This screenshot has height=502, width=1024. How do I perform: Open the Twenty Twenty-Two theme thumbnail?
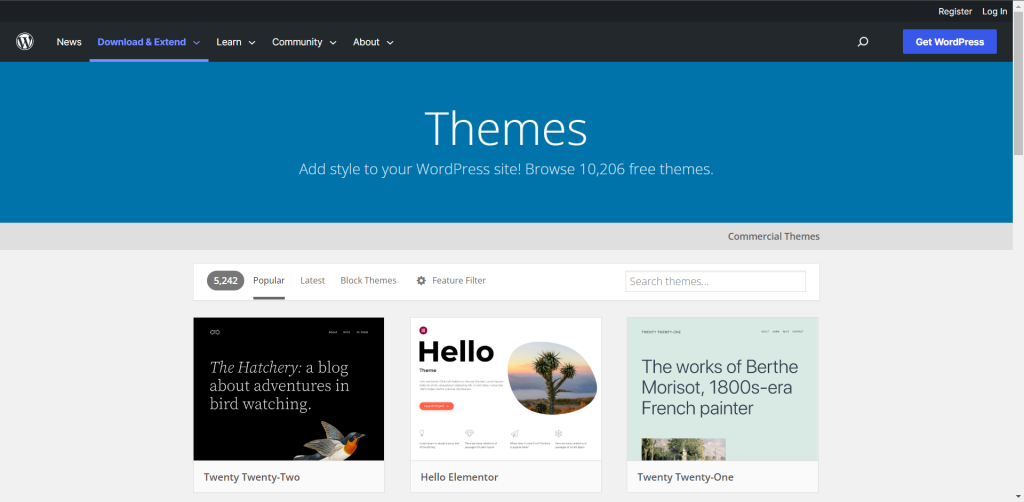click(x=289, y=389)
